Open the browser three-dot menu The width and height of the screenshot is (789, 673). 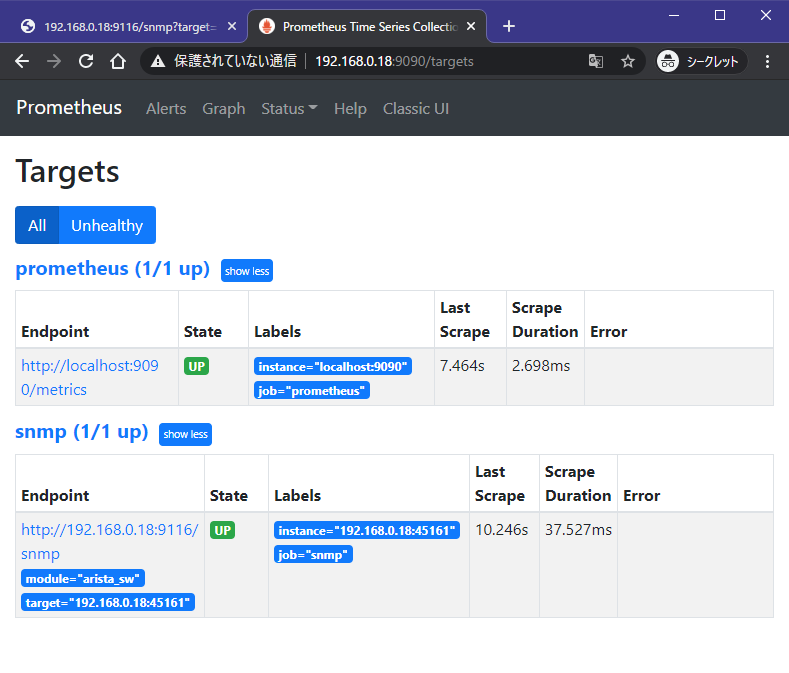click(767, 61)
